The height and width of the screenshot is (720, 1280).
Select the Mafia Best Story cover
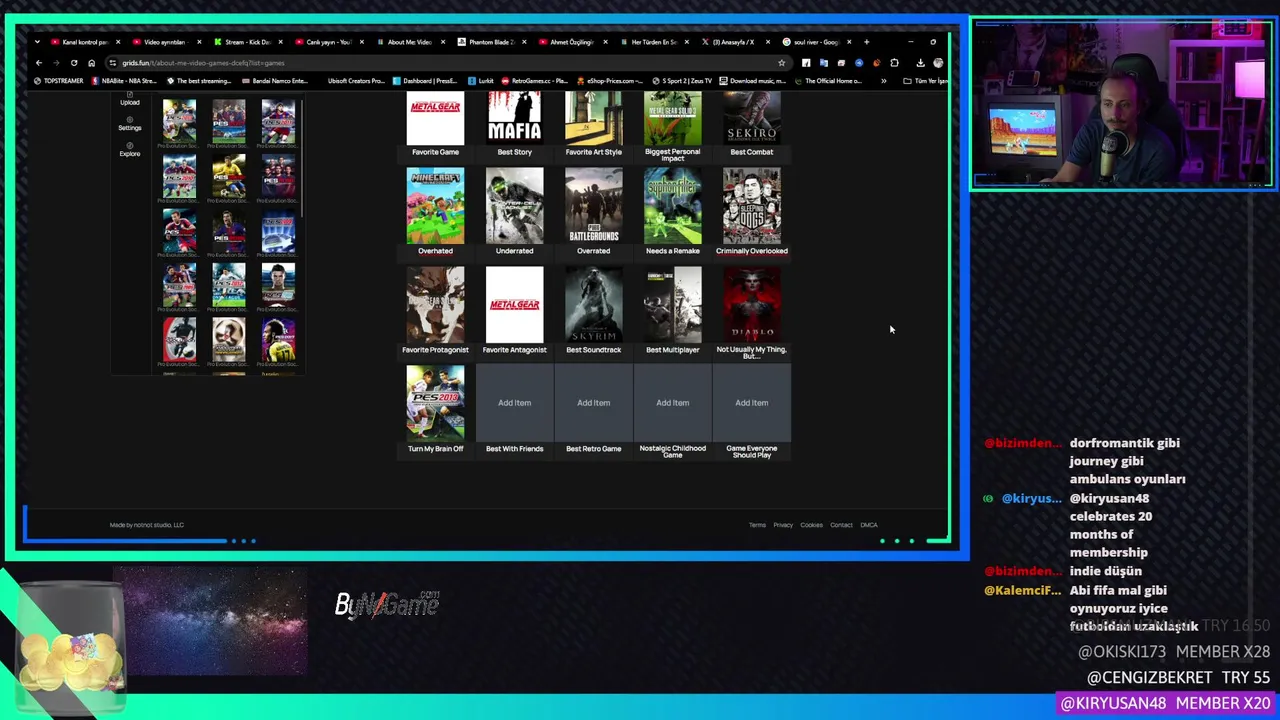[514, 118]
